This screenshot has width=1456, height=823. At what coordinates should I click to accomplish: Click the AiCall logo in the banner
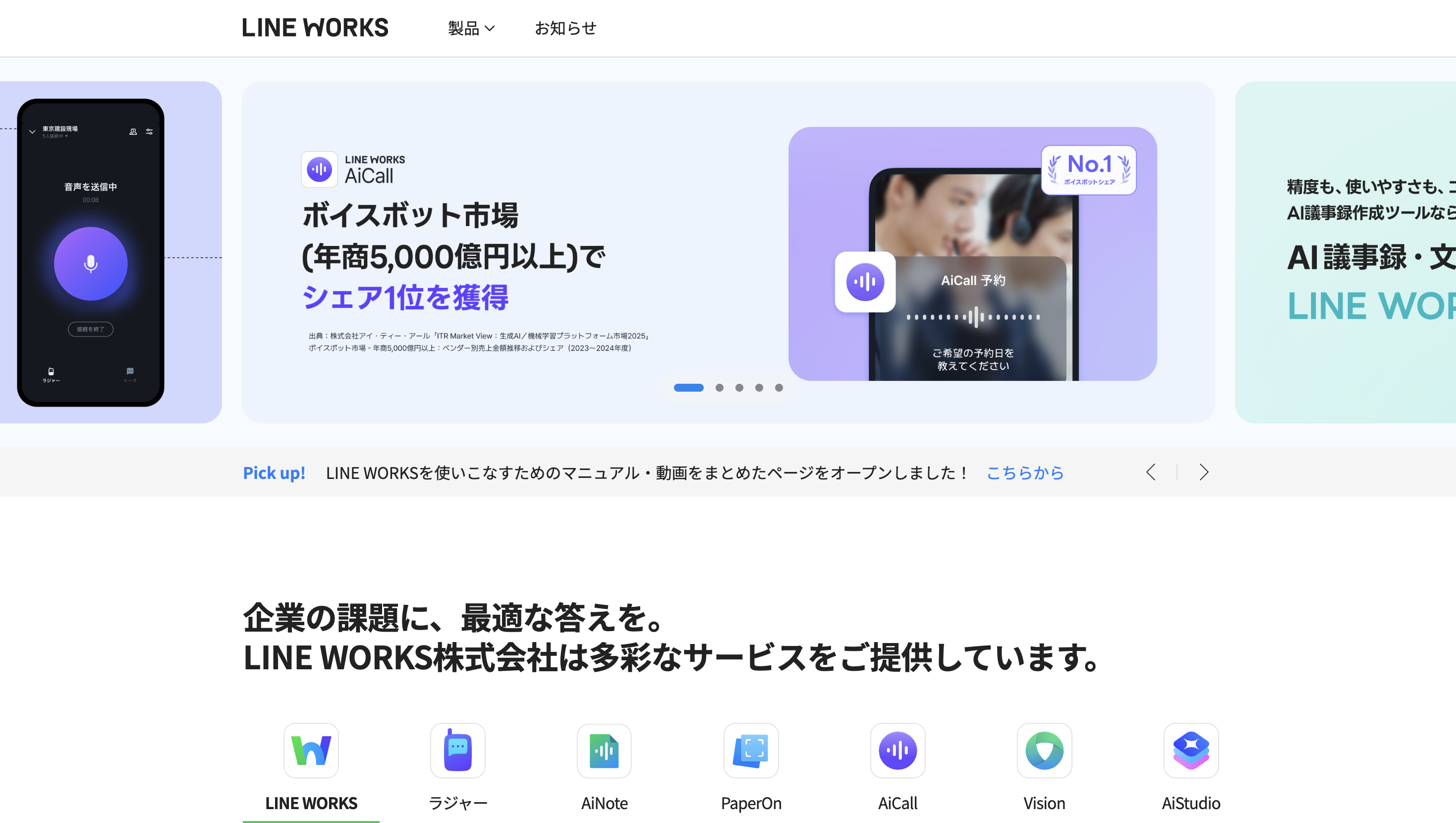pos(354,169)
